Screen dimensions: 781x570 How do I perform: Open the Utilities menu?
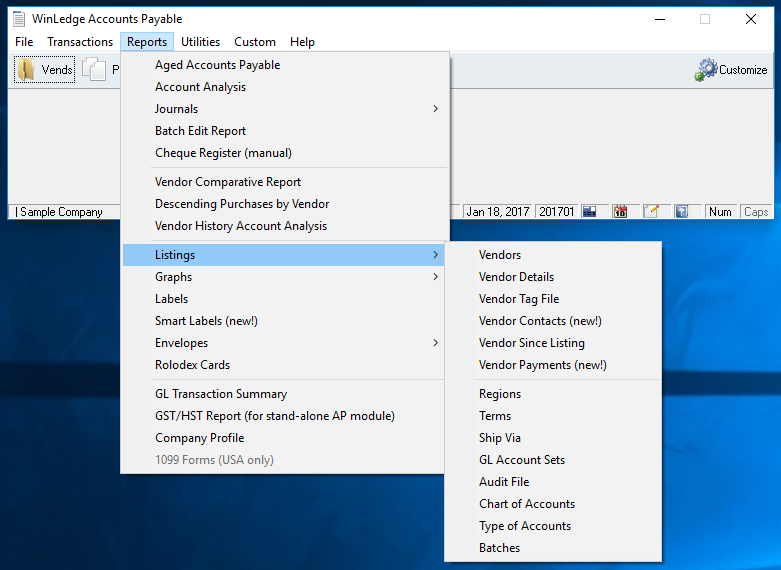(x=201, y=42)
